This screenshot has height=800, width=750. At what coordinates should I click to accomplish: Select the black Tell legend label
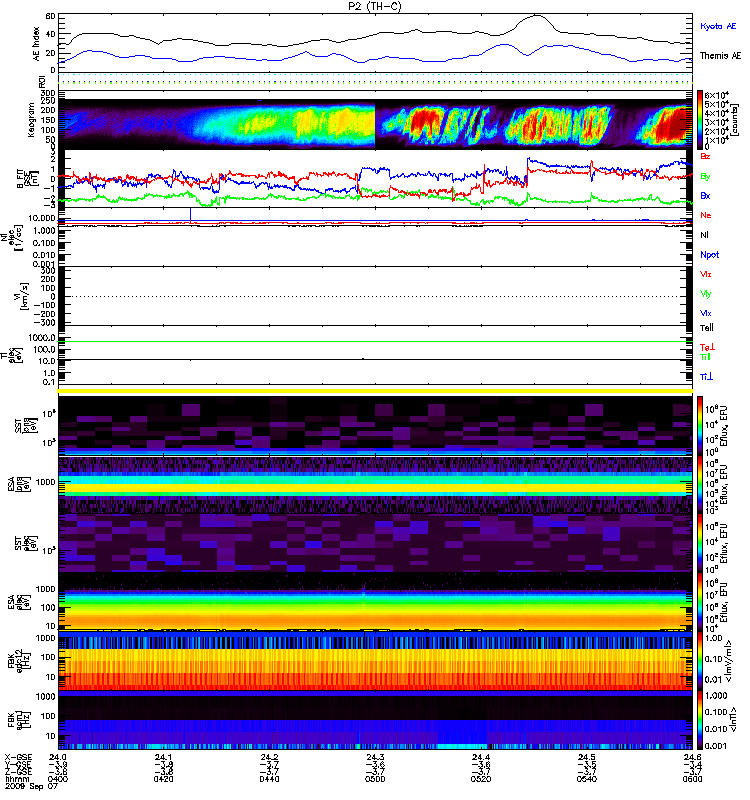point(707,328)
